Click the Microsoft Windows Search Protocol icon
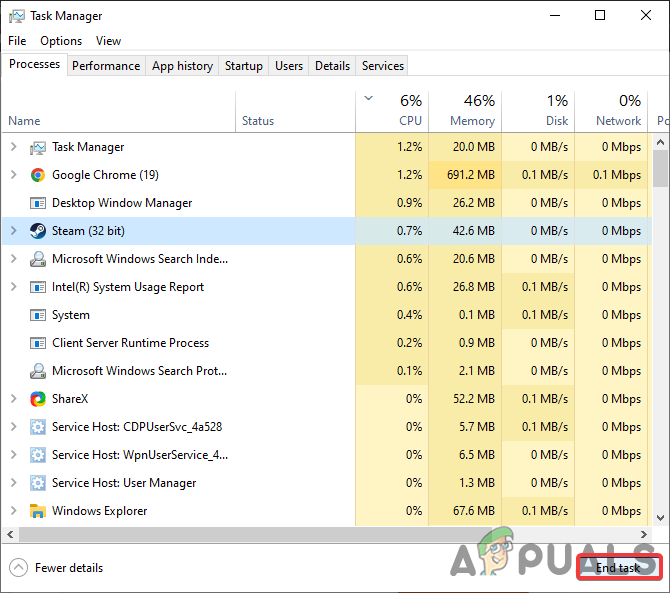 [38, 371]
